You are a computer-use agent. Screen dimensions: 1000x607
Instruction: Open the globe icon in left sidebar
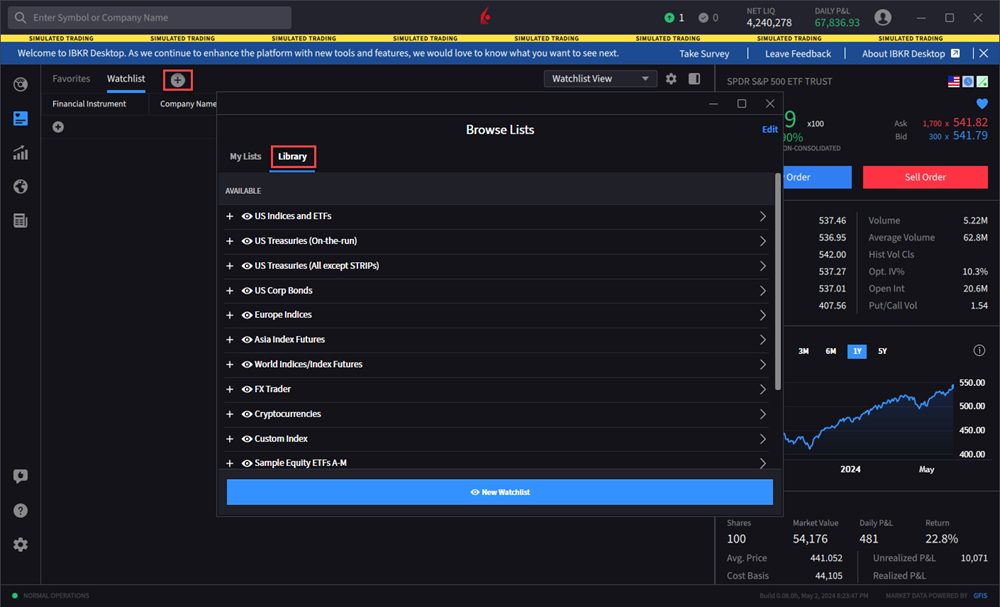[x=20, y=186]
